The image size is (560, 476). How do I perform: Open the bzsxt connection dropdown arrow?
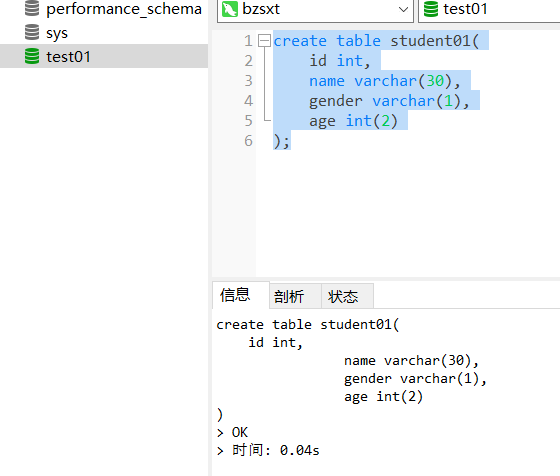point(403,9)
